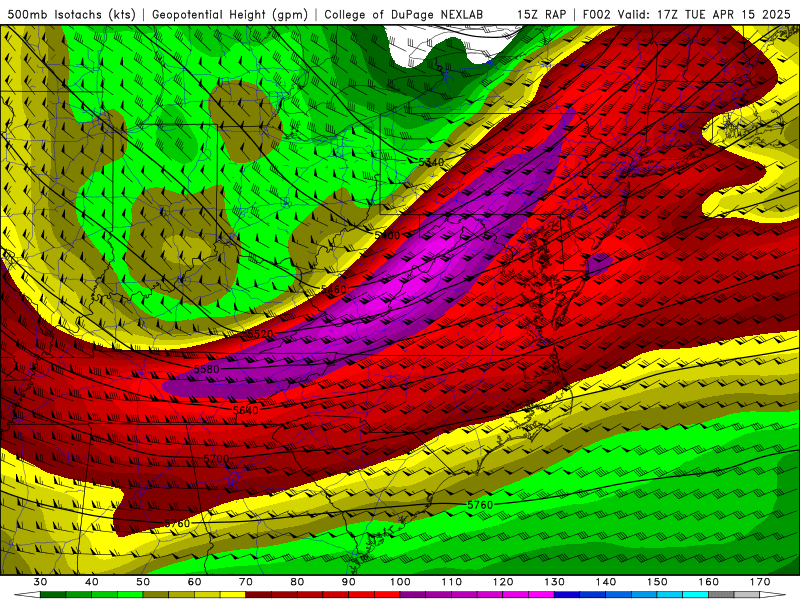Click the 5340 height contour label
The height and width of the screenshot is (600, 800).
tap(431, 162)
